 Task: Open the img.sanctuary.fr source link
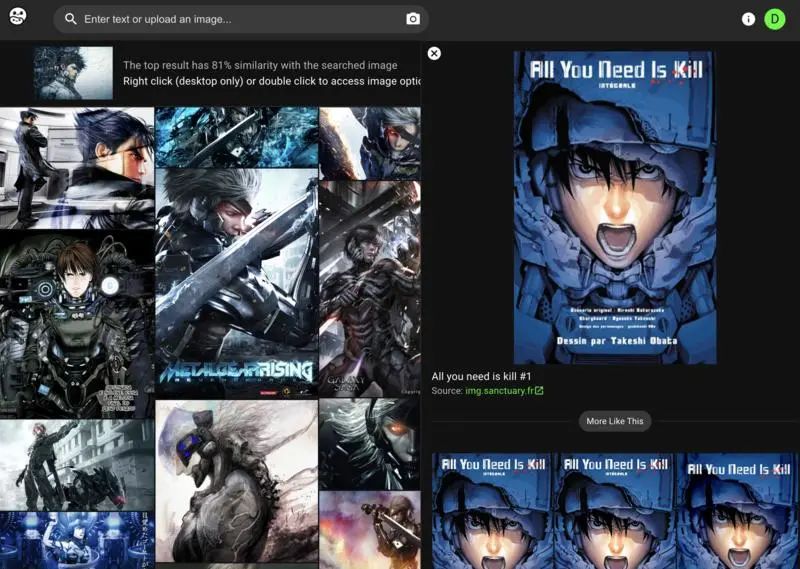499,390
